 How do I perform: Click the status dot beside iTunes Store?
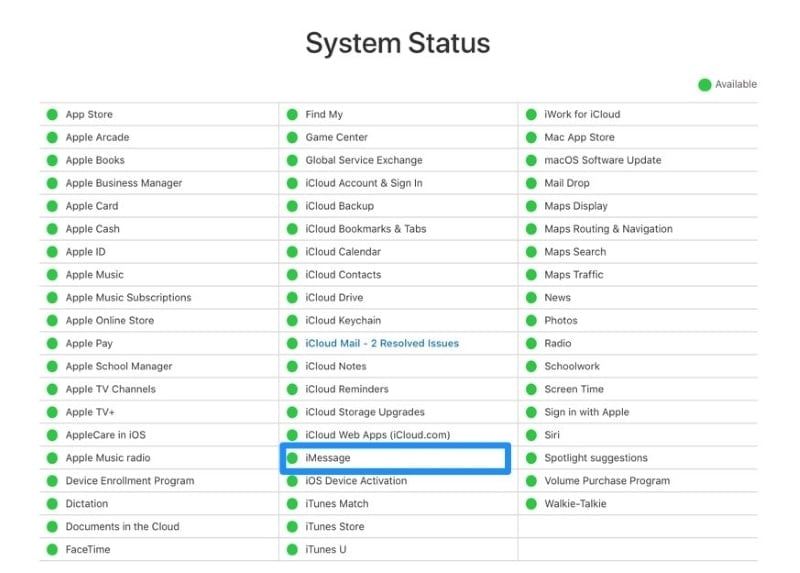(292, 527)
